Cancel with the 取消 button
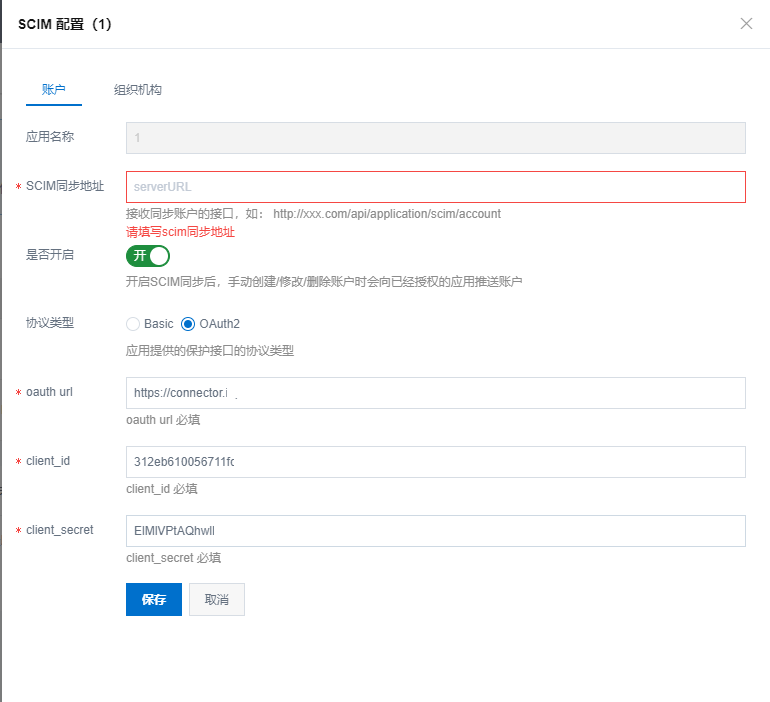This screenshot has width=770, height=702. click(x=216, y=600)
